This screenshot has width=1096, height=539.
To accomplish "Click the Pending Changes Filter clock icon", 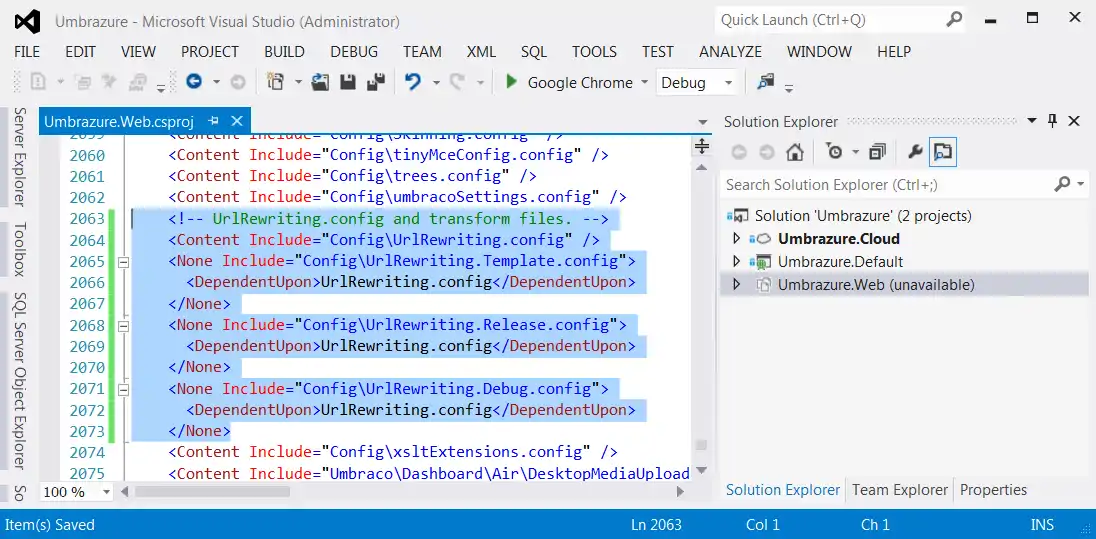I will [835, 152].
